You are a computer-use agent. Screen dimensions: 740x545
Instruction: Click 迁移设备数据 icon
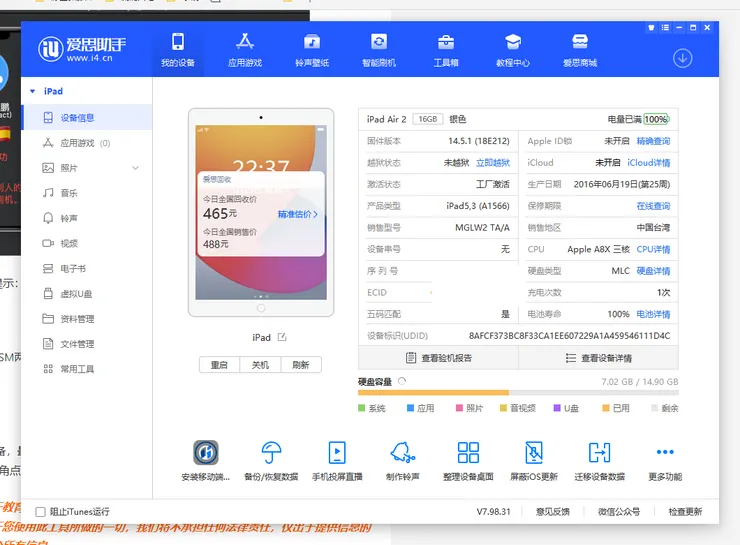[599, 453]
